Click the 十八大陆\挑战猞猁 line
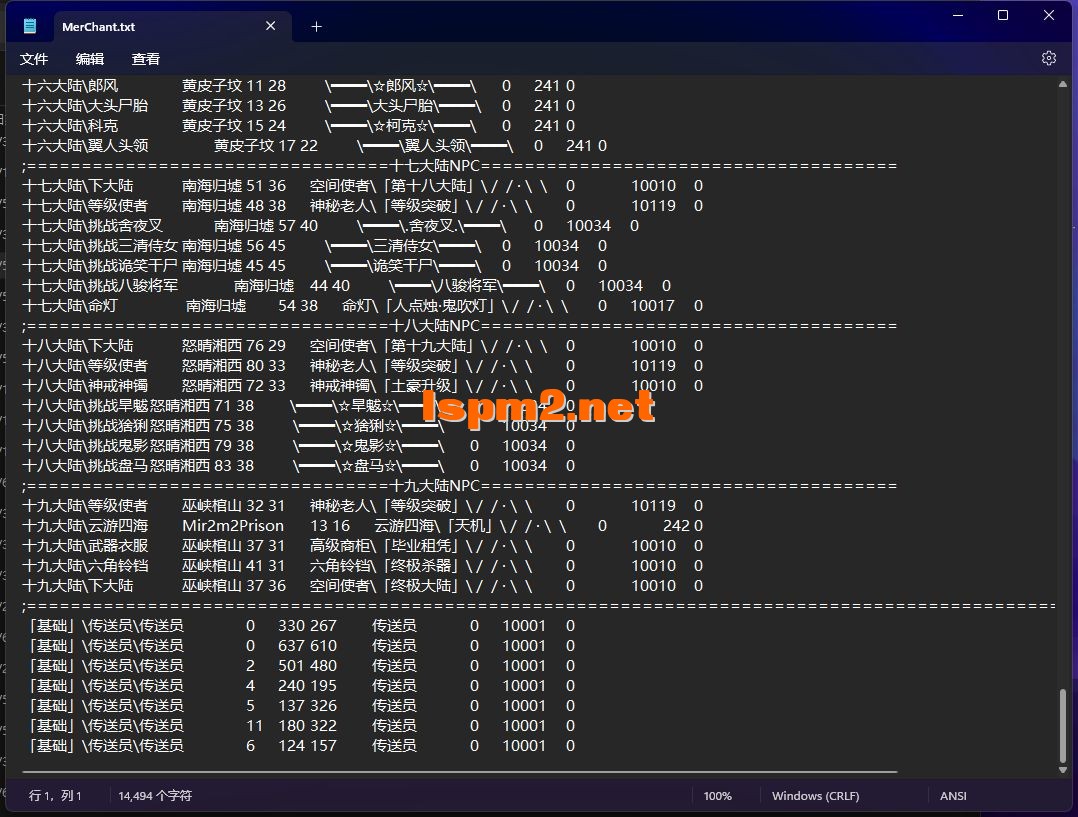The width and height of the screenshot is (1078, 817). coord(298,426)
